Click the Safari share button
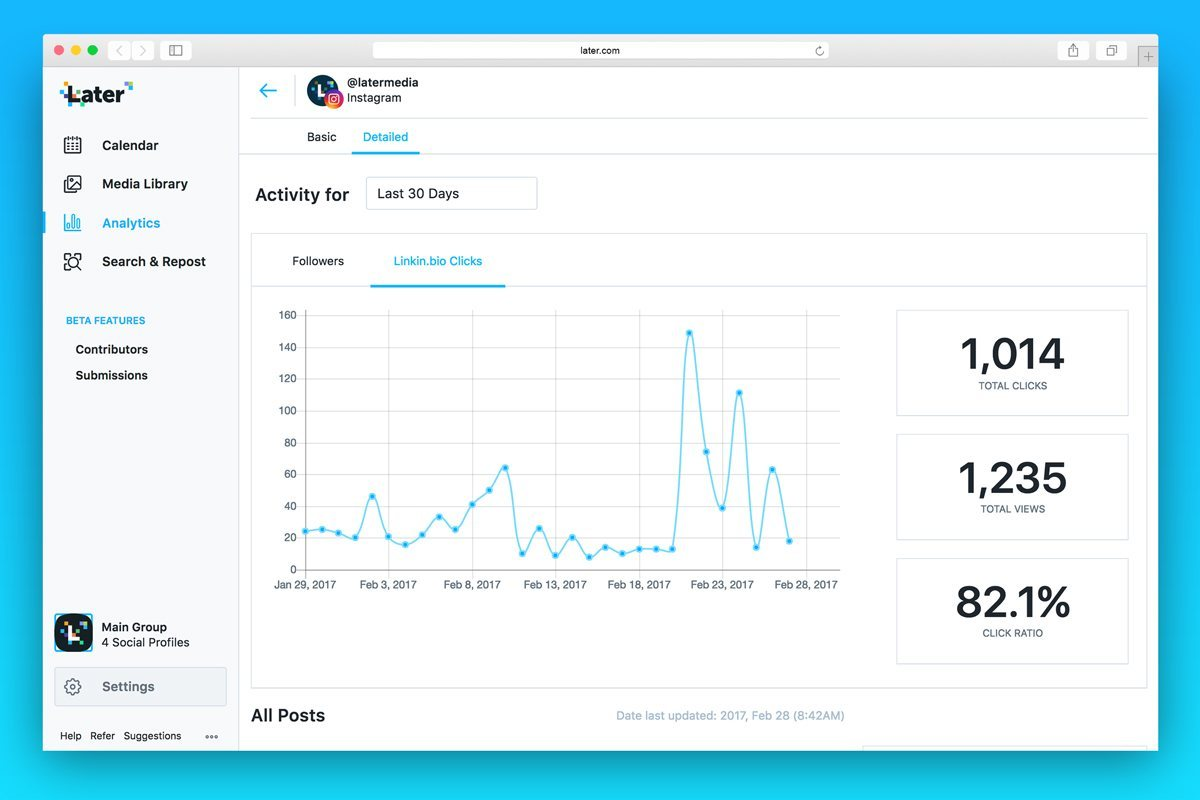The height and width of the screenshot is (800, 1200). click(1073, 50)
